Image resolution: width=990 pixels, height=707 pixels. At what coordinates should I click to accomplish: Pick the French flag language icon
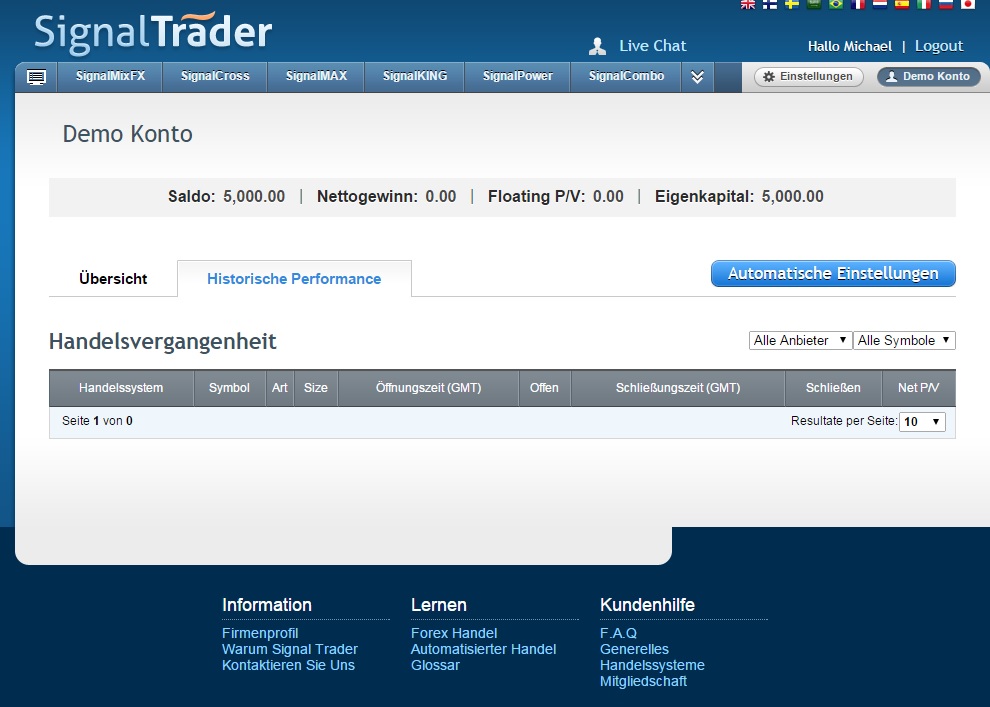point(858,4)
